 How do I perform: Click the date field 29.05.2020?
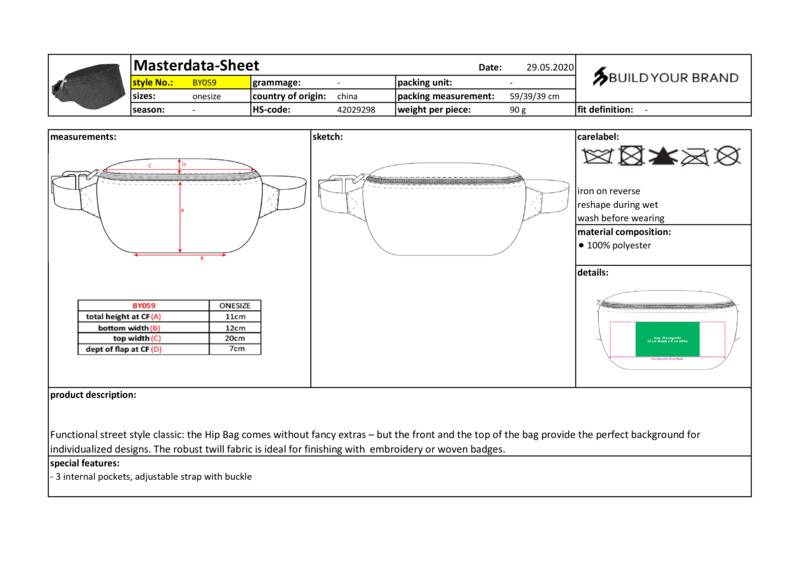point(549,67)
